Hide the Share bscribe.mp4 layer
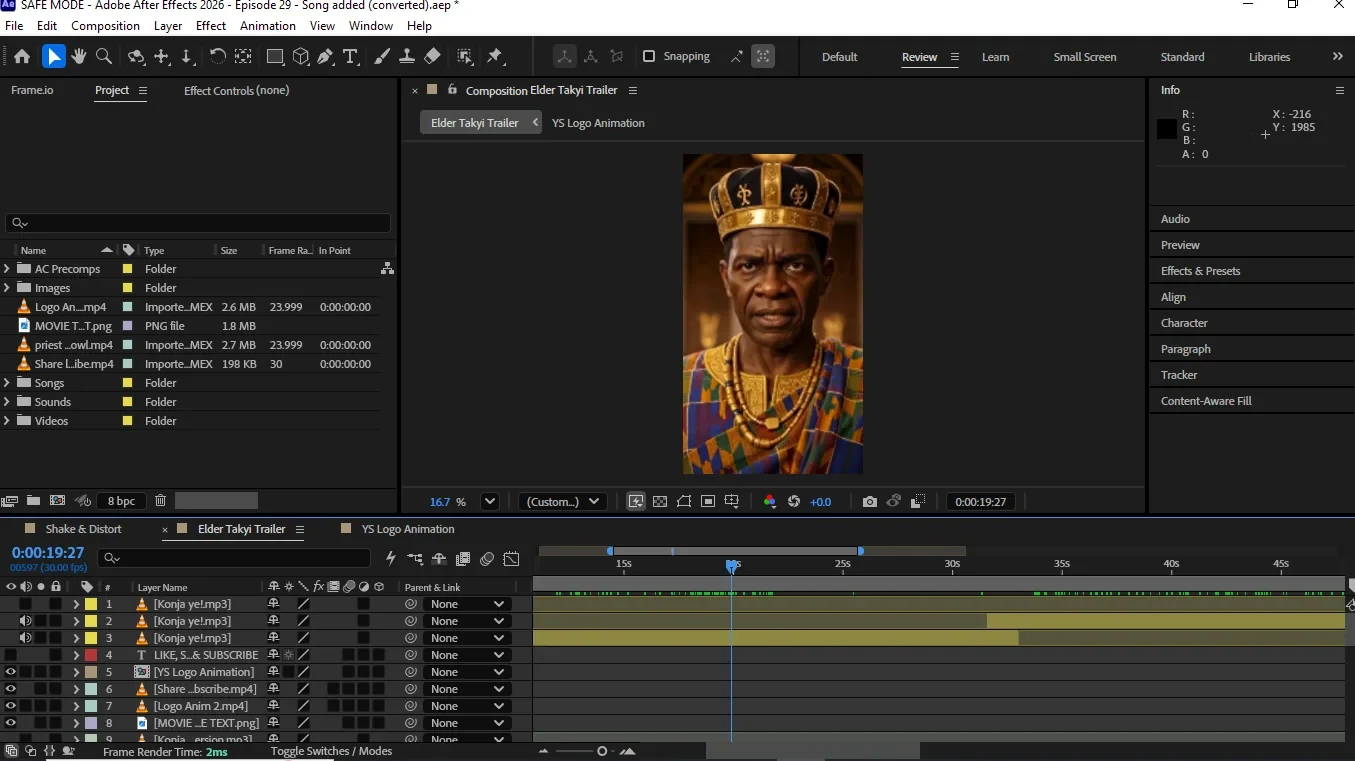Screen dimensions: 1355x761 11,689
